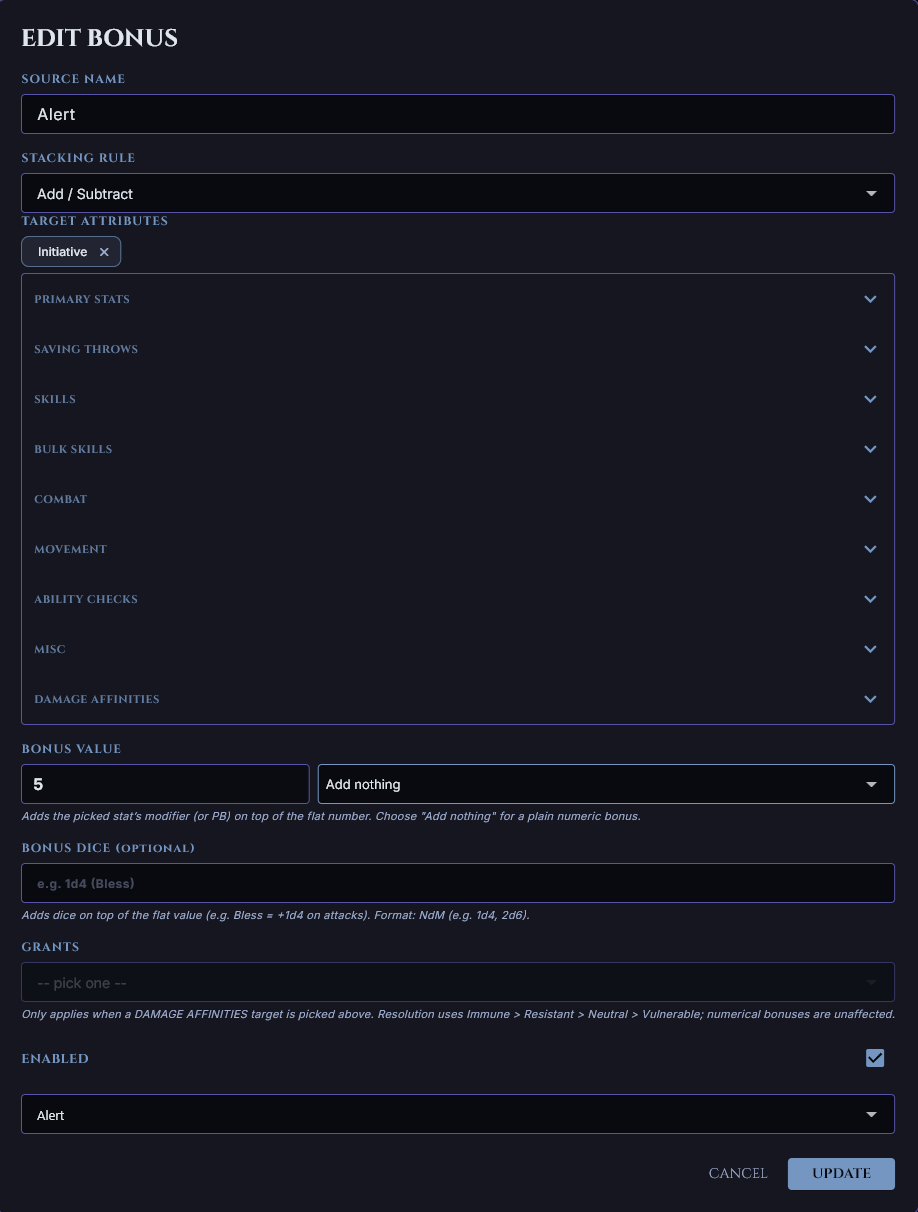Image resolution: width=918 pixels, height=1212 pixels.
Task: Click the Update button
Action: point(841,1174)
